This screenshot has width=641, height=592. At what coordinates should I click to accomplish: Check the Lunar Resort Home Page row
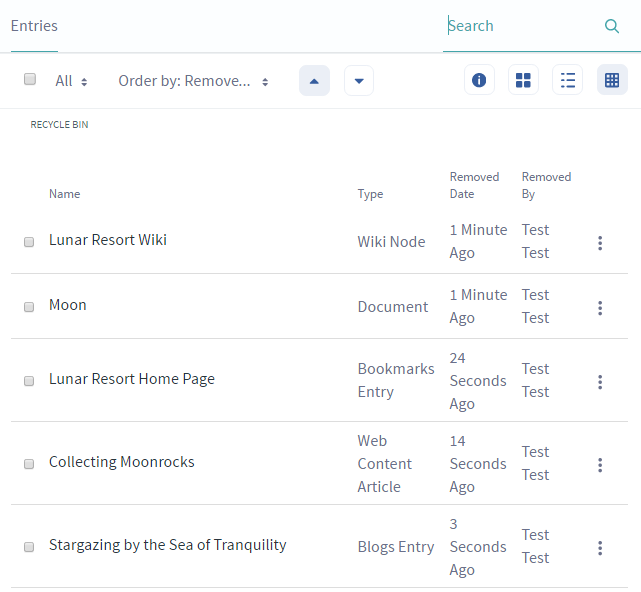click(x=29, y=381)
